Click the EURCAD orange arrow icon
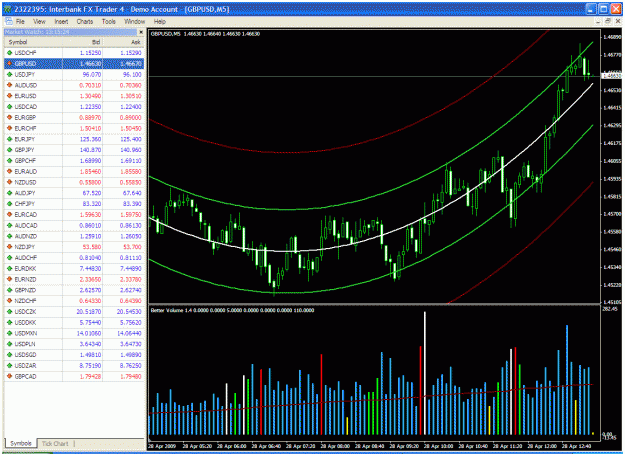This screenshot has height=454, width=625. [x=10, y=214]
